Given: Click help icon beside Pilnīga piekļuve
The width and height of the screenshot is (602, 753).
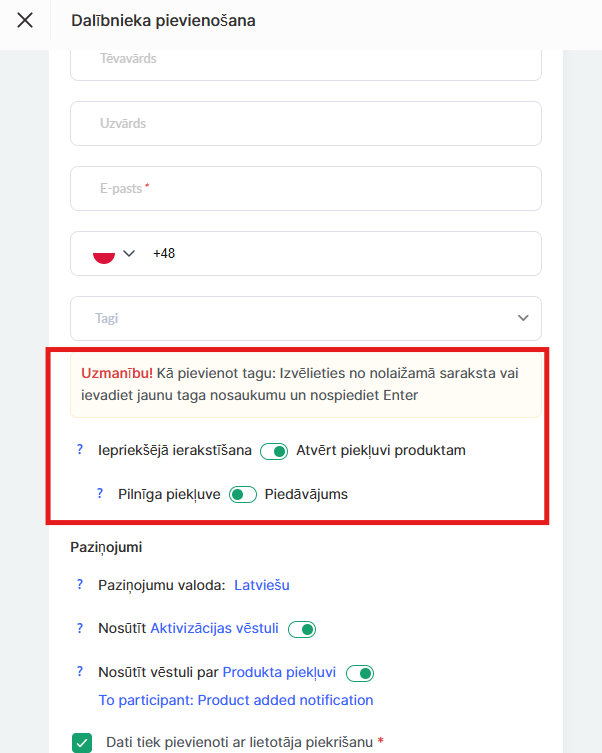Looking at the screenshot, I should [100, 493].
